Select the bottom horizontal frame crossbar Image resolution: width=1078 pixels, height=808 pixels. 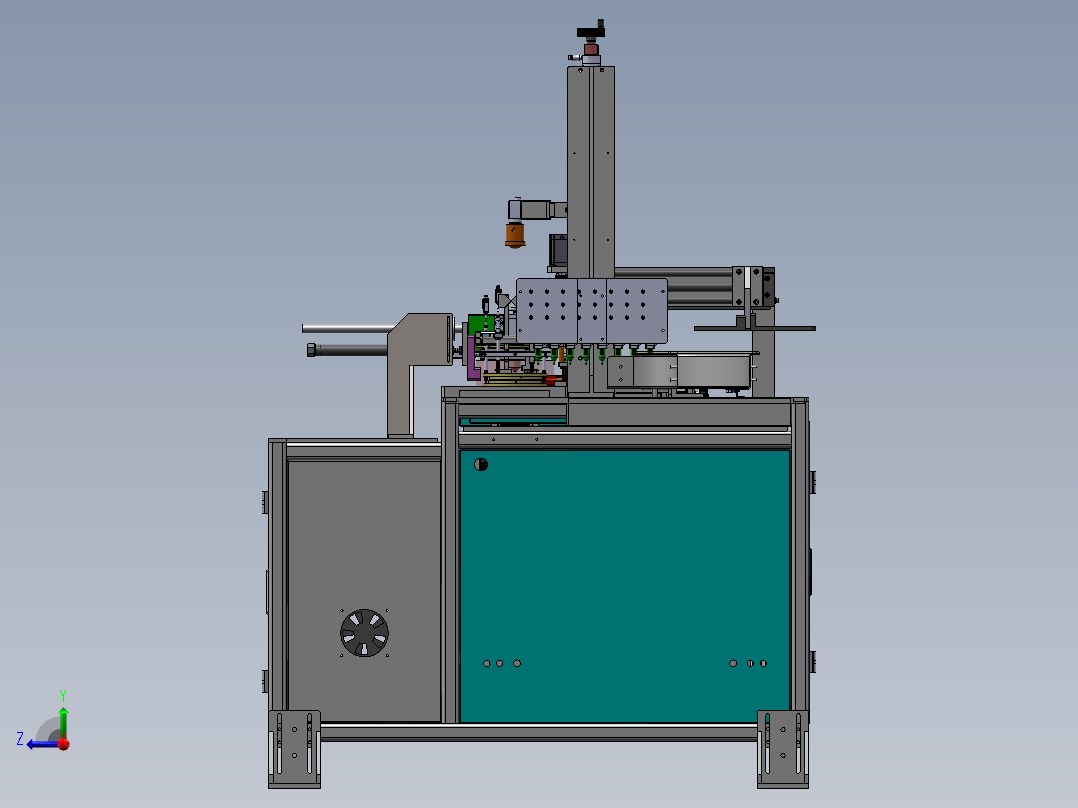click(x=539, y=732)
